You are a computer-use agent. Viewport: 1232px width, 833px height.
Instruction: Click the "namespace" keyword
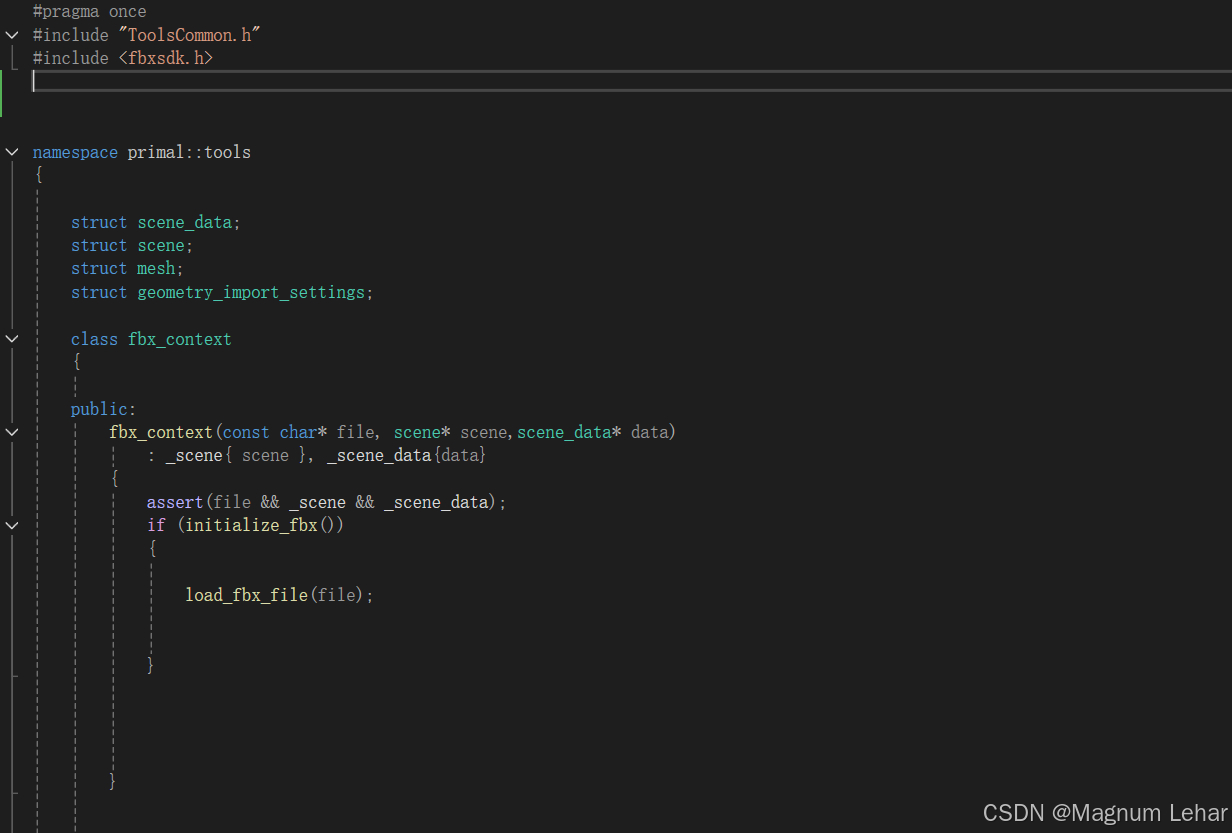pyautogui.click(x=75, y=152)
